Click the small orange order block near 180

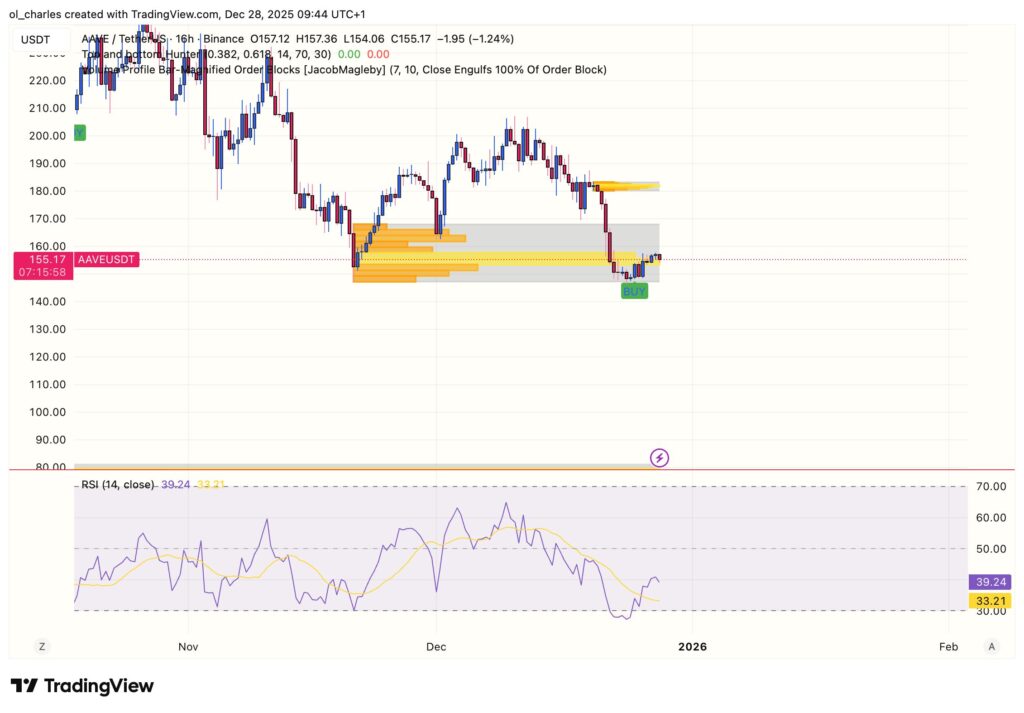625,186
